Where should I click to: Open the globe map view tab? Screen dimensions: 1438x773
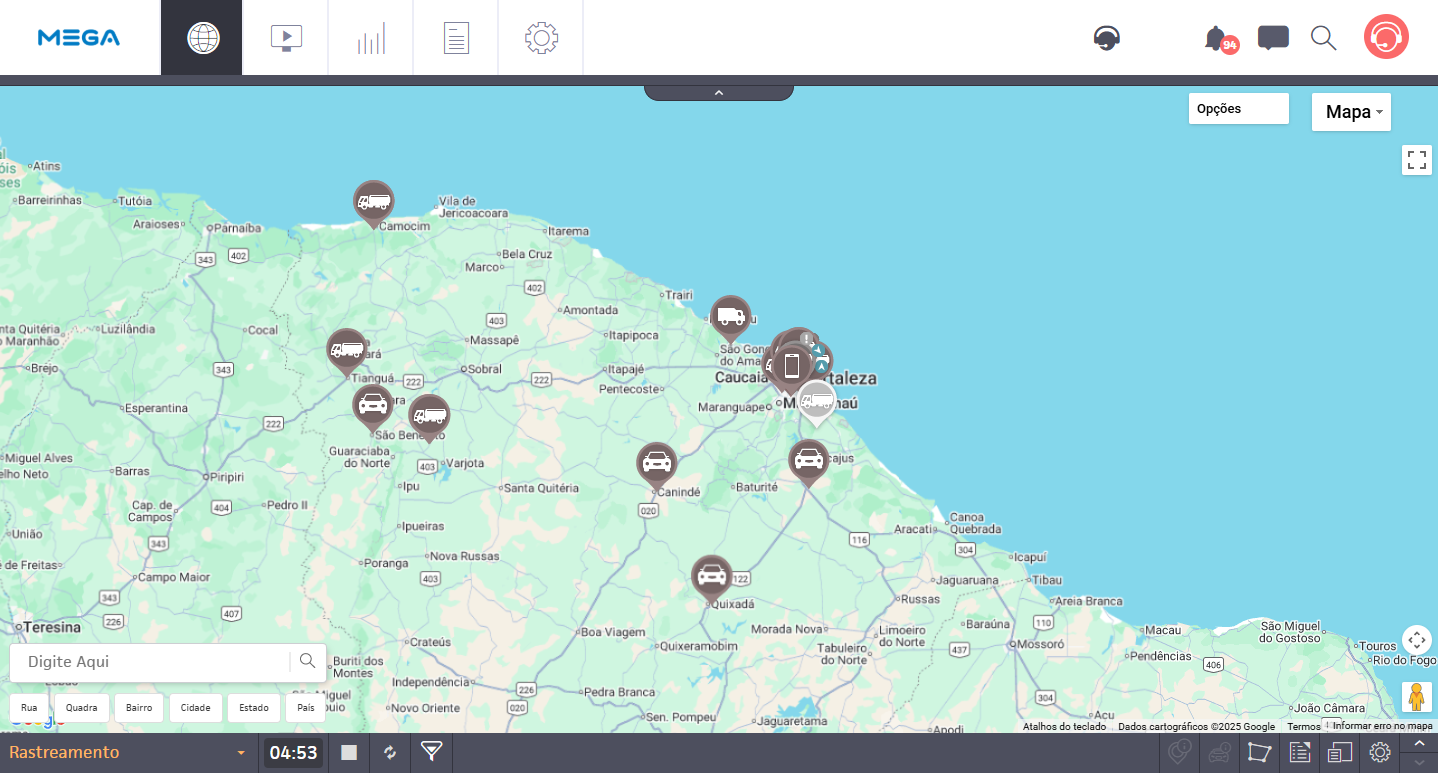[203, 38]
